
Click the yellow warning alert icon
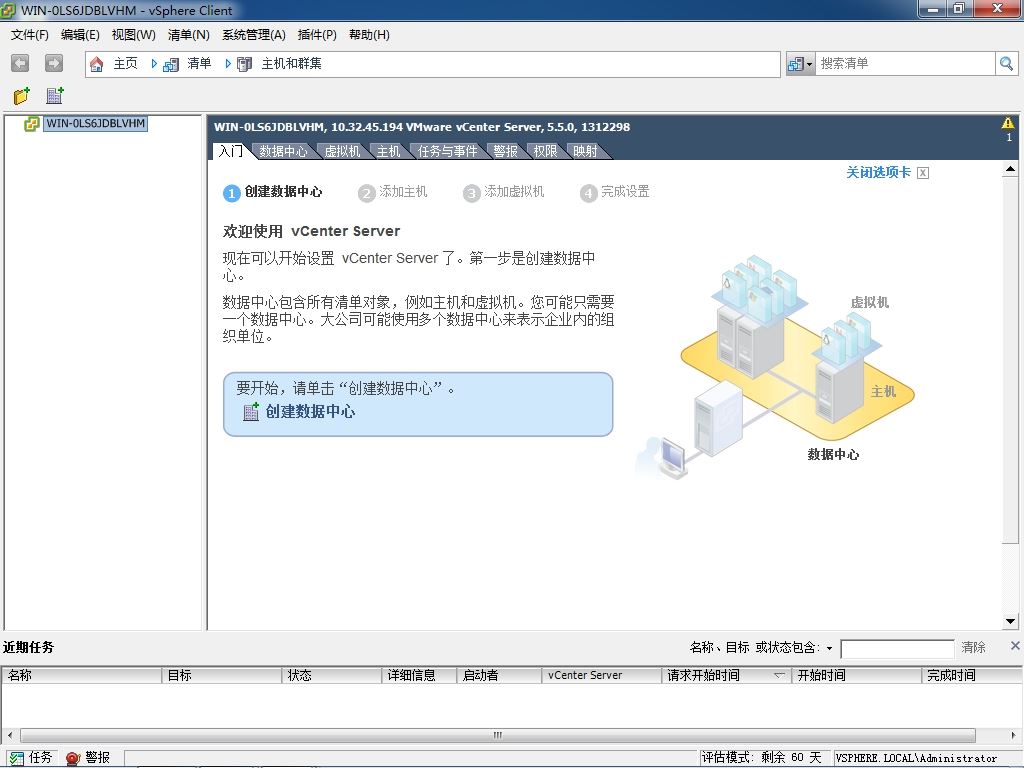(x=1008, y=123)
